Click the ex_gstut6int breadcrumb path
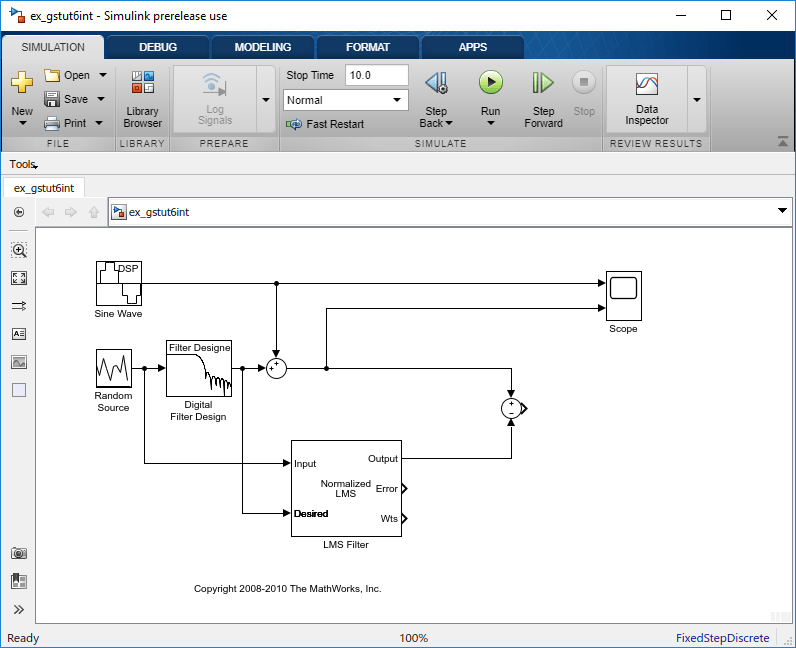Screen dimensions: 796x648 (159, 212)
